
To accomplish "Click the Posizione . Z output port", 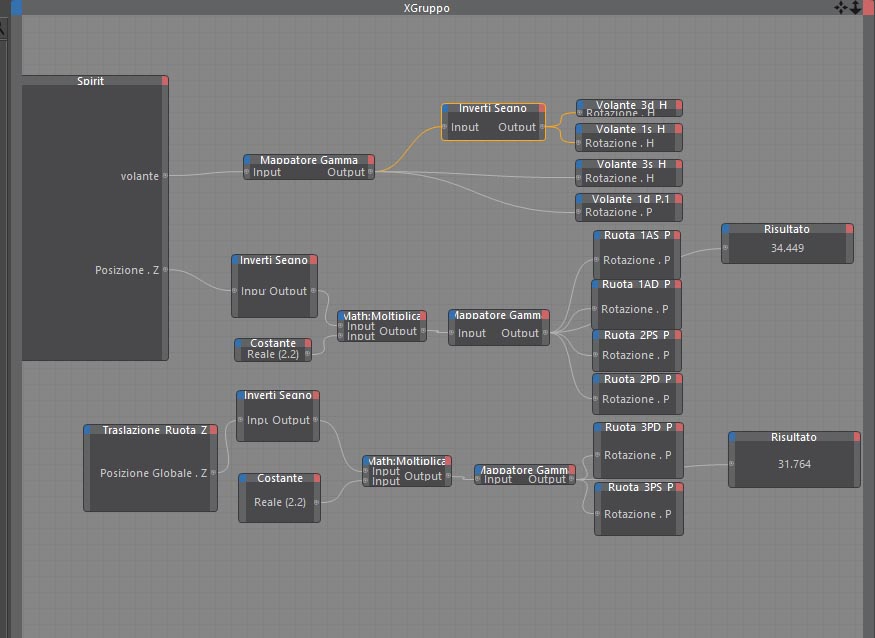I will (x=165, y=270).
